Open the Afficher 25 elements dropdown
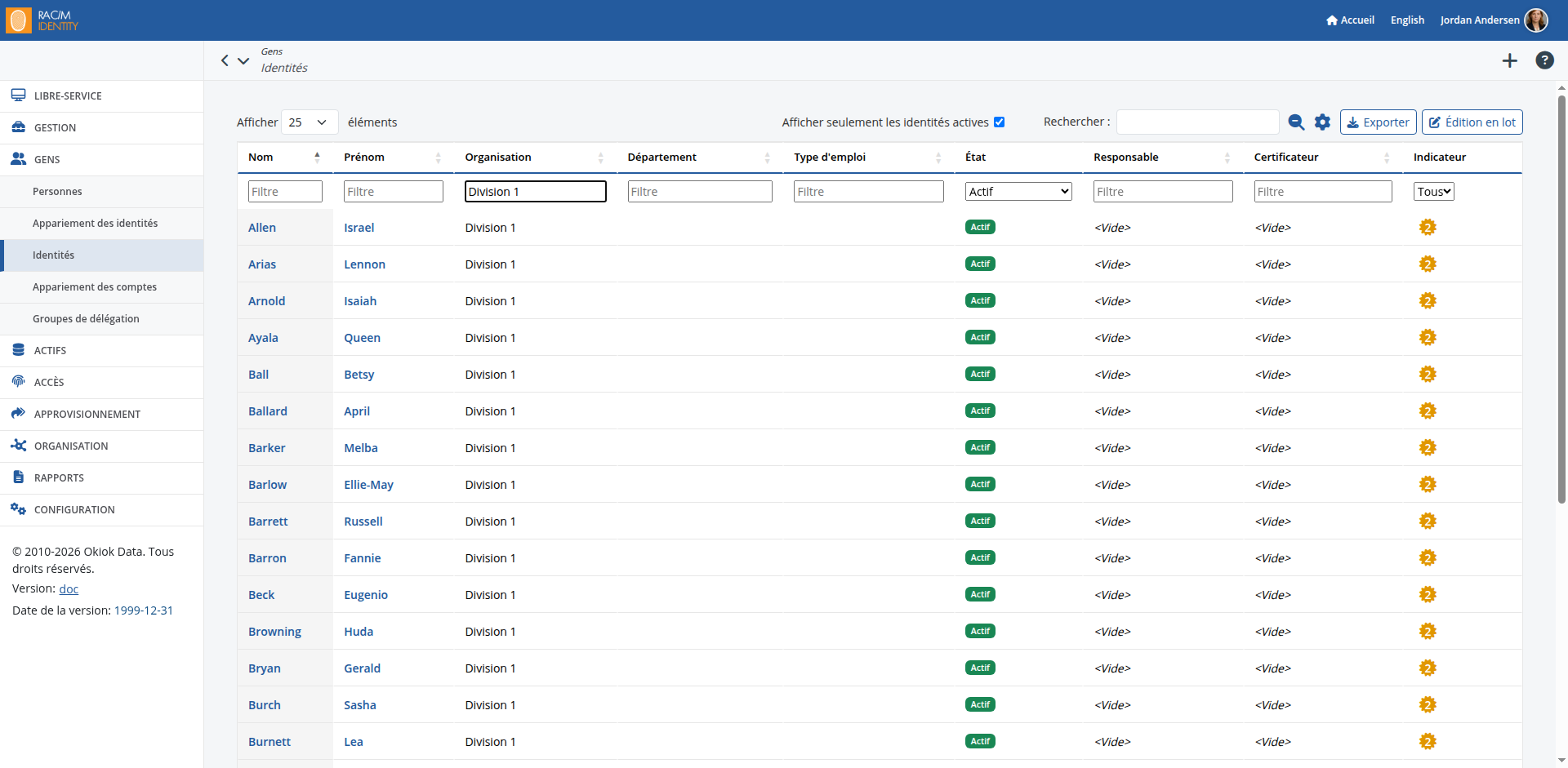Screen dimensions: 1568x768 [x=310, y=122]
